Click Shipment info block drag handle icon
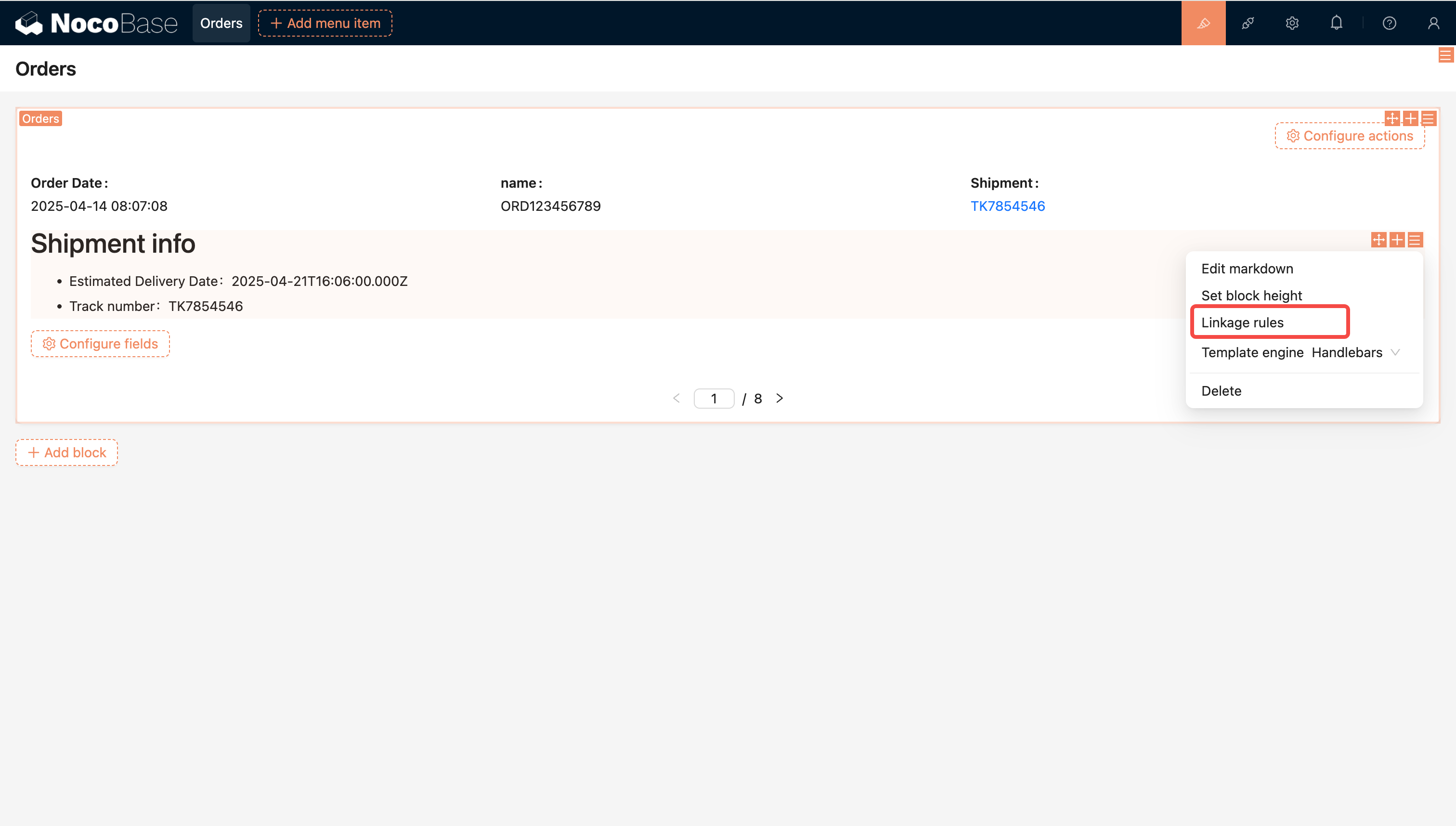 click(1378, 239)
